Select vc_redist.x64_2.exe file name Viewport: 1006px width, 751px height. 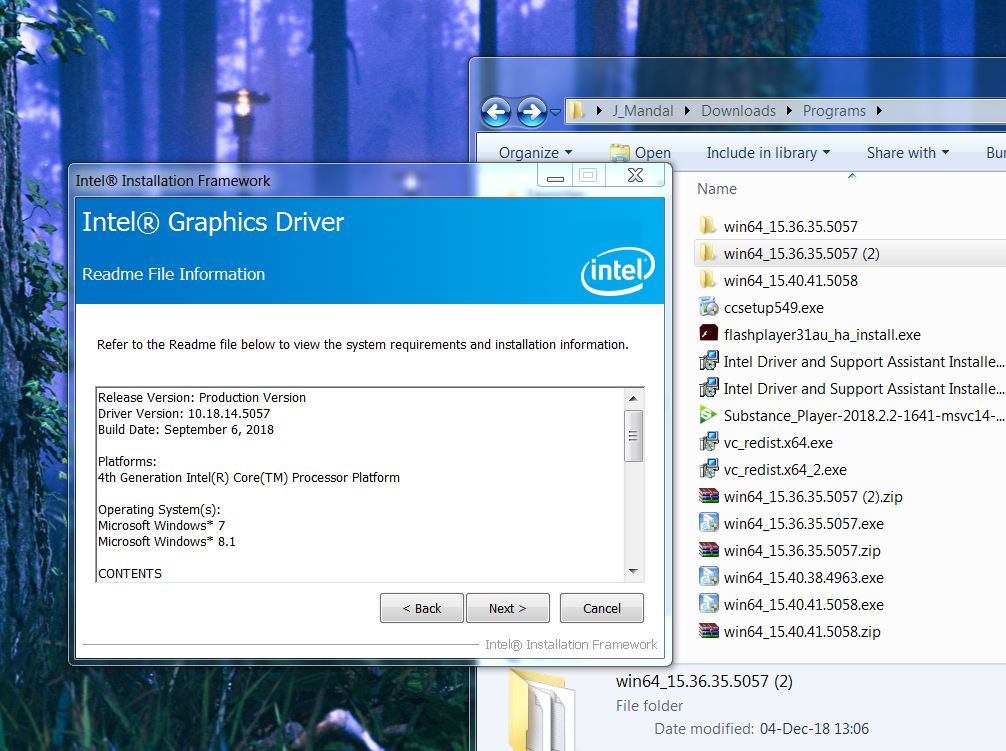pyautogui.click(x=785, y=470)
